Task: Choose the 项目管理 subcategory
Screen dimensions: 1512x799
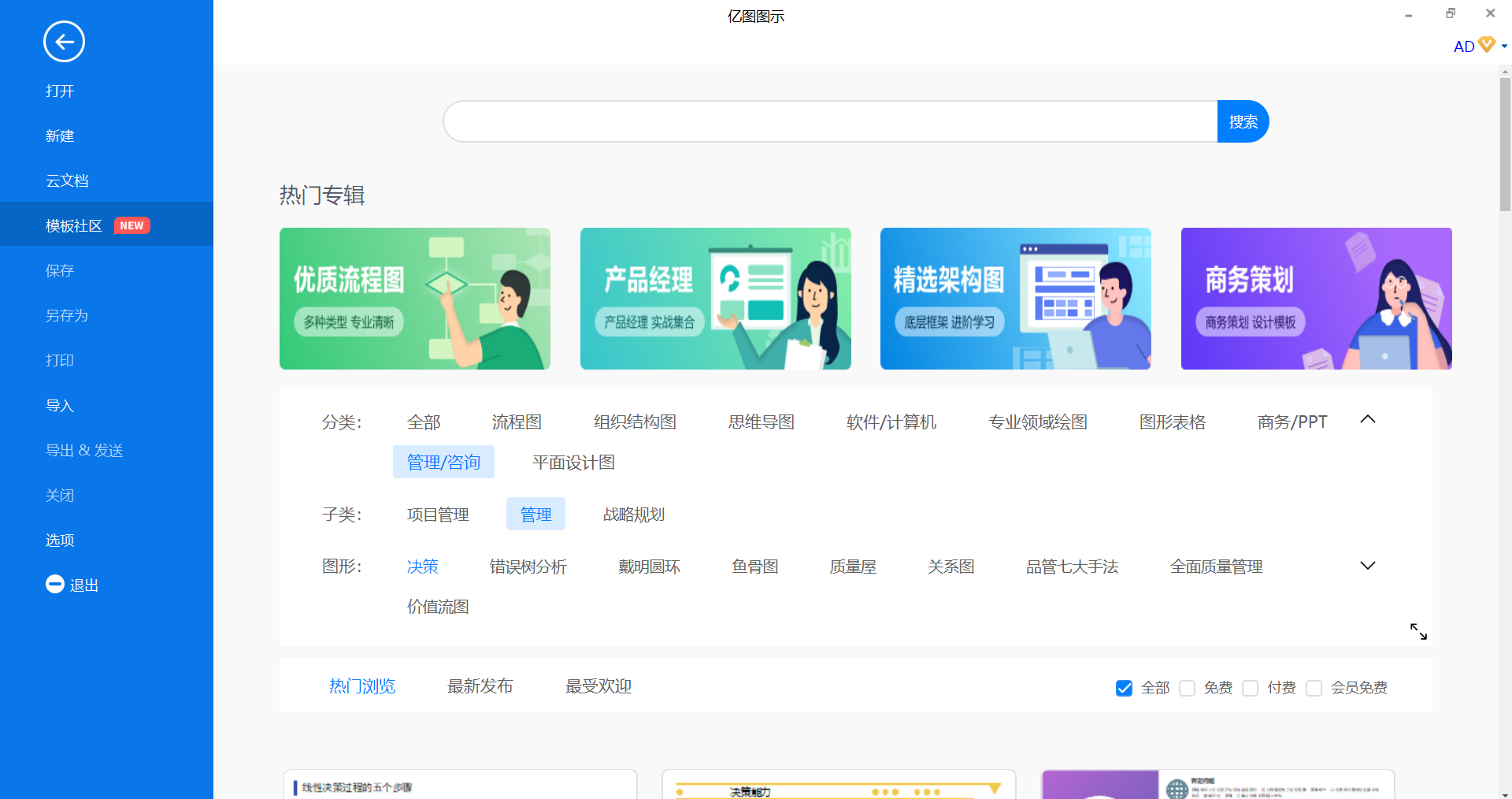Action: click(438, 515)
